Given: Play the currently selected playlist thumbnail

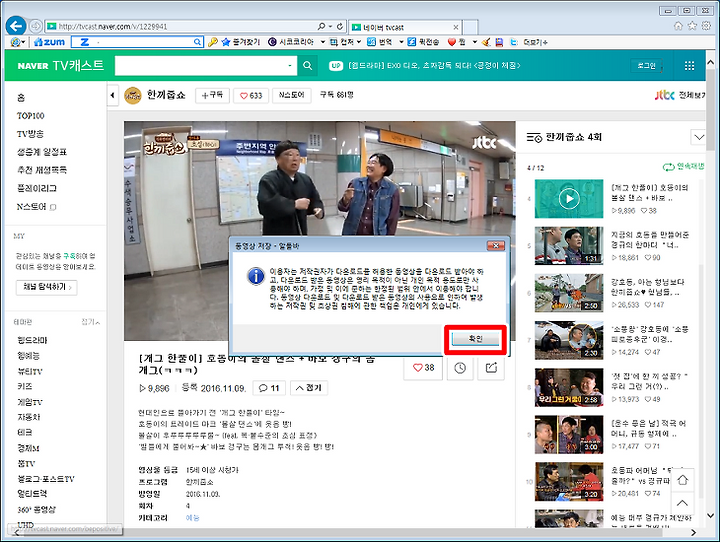Looking at the screenshot, I should [x=569, y=198].
